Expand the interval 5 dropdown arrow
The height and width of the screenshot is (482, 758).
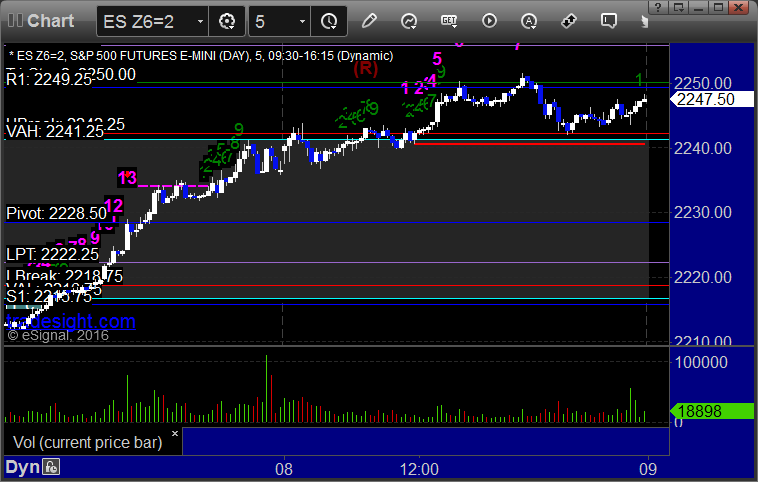303,22
